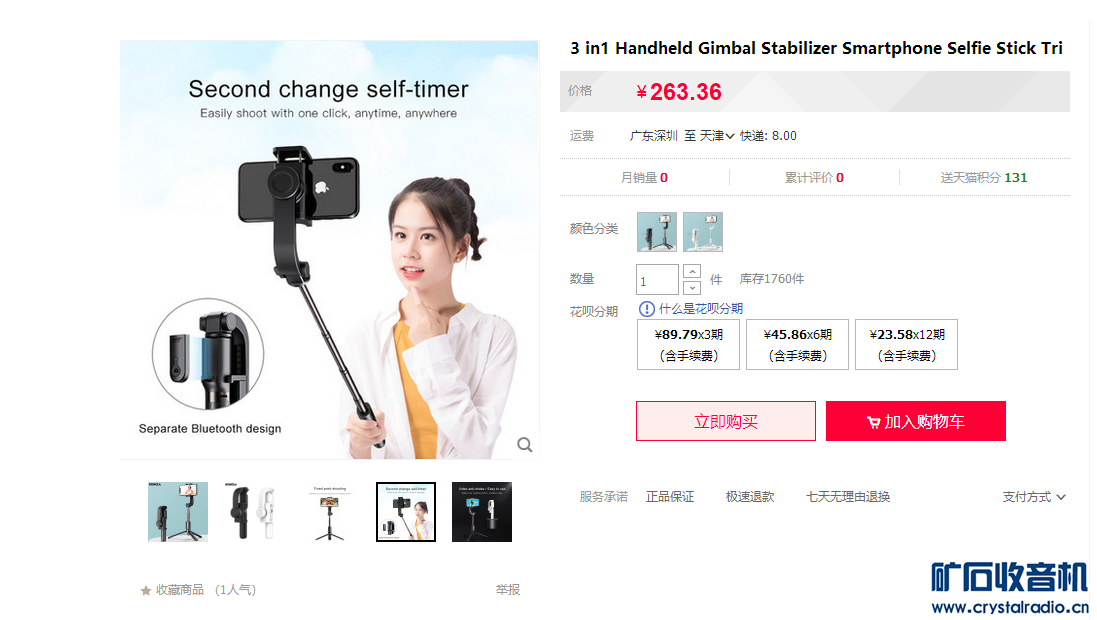Click the quantity input field
The height and width of the screenshot is (620, 1097).
pos(657,280)
